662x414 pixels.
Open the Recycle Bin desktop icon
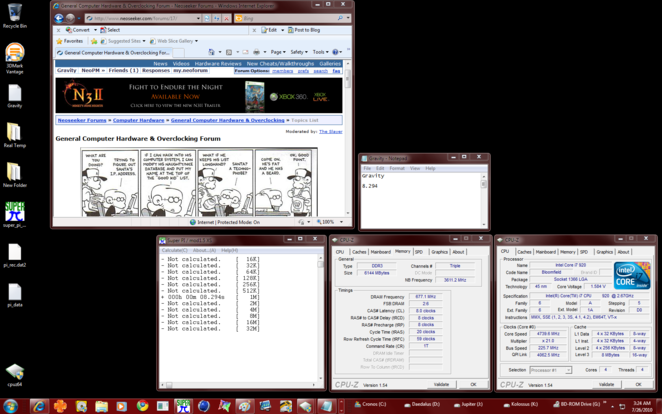[x=14, y=14]
